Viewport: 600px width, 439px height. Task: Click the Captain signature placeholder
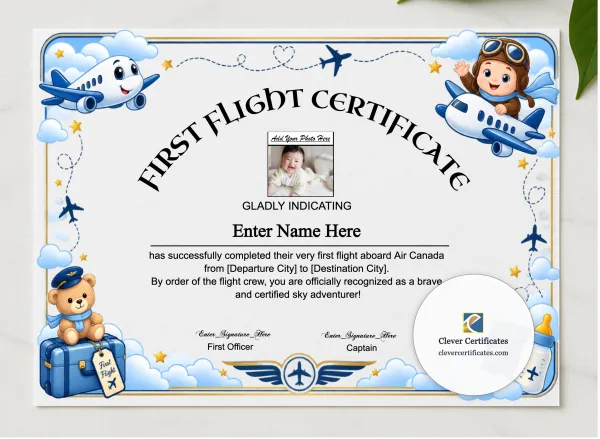coord(360,335)
